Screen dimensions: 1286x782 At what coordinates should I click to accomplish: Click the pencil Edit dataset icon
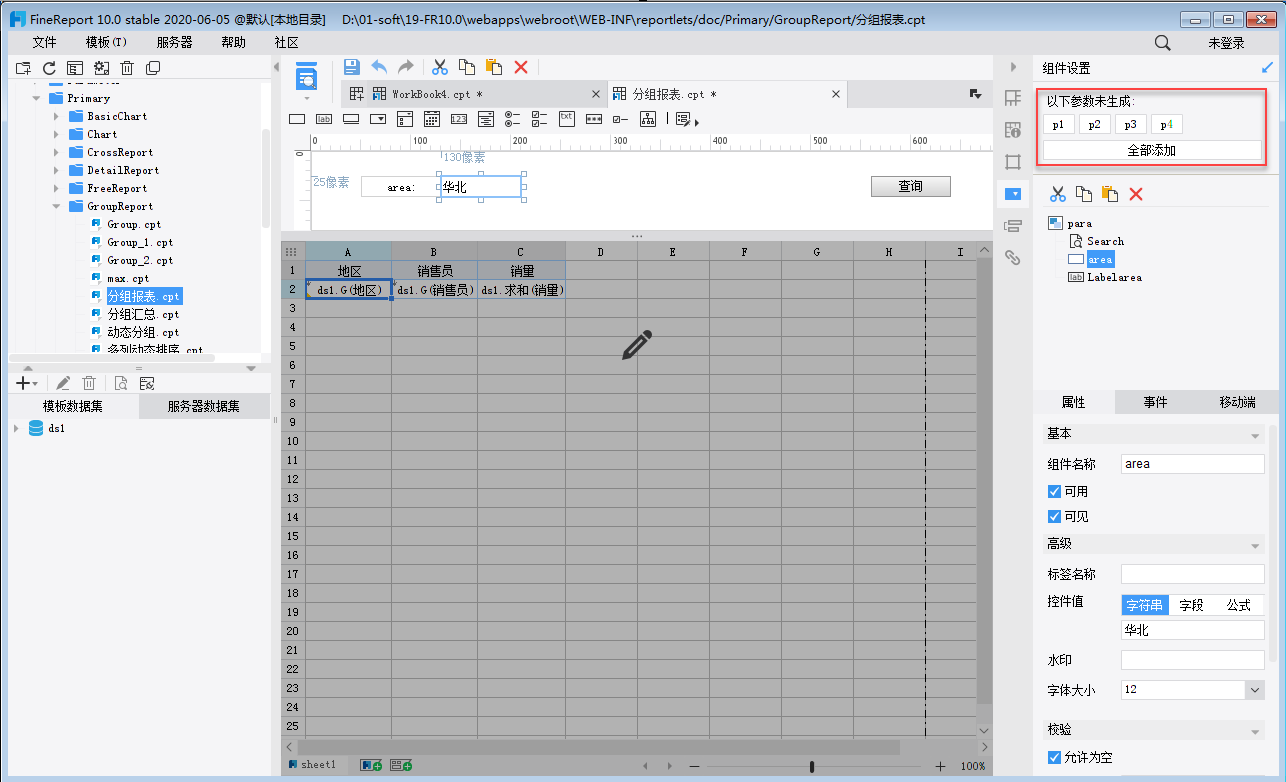tap(63, 383)
